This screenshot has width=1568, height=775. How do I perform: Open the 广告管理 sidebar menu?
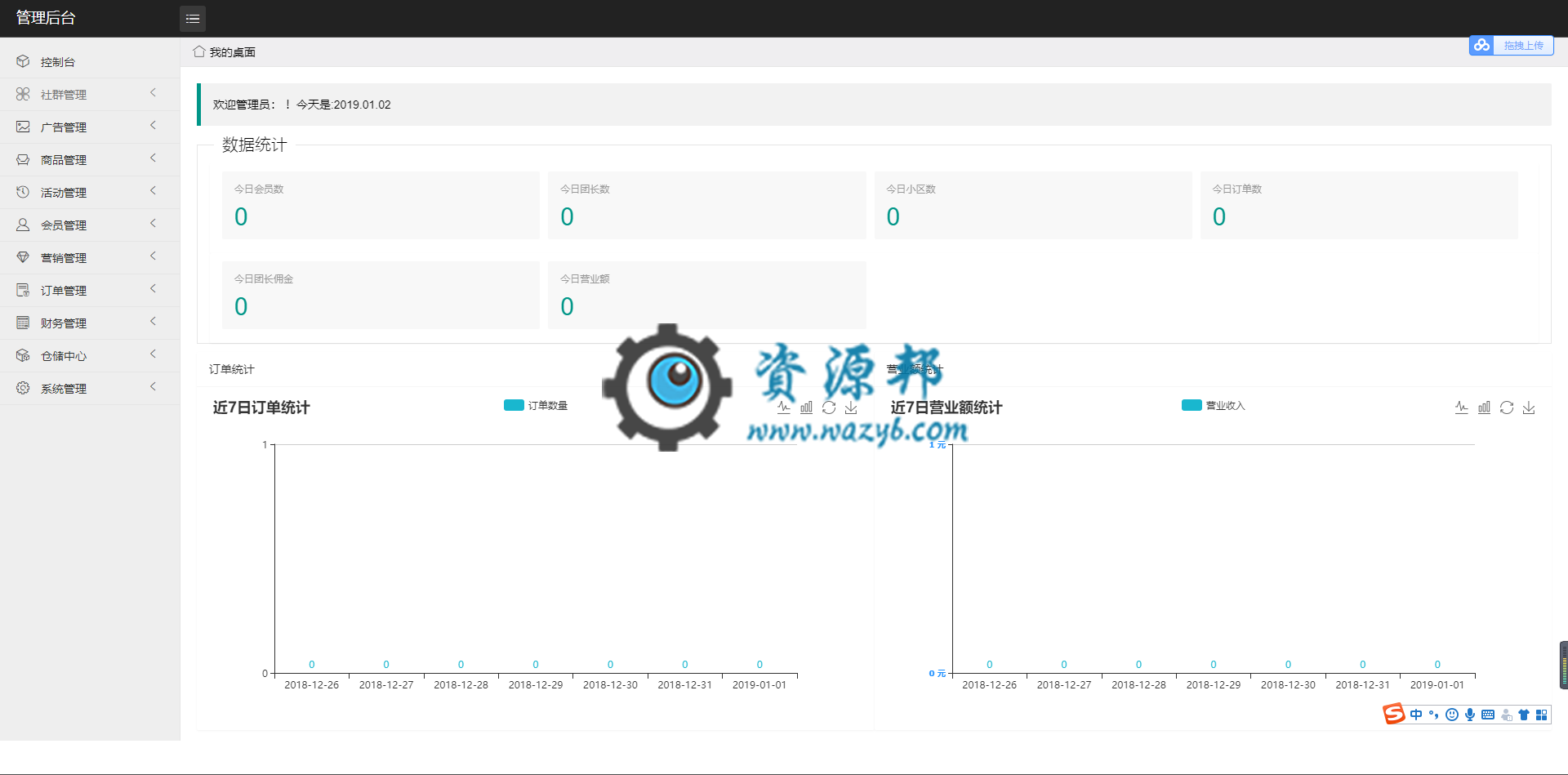90,127
